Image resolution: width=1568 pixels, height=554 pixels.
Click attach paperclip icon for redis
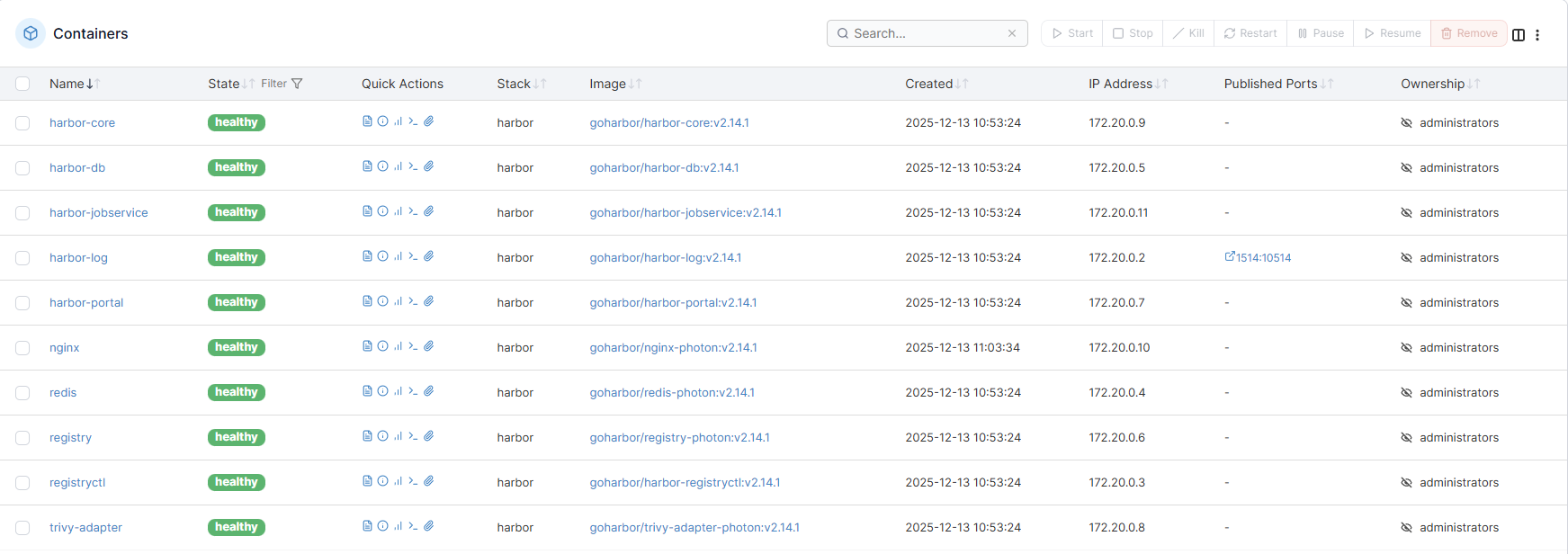(429, 391)
